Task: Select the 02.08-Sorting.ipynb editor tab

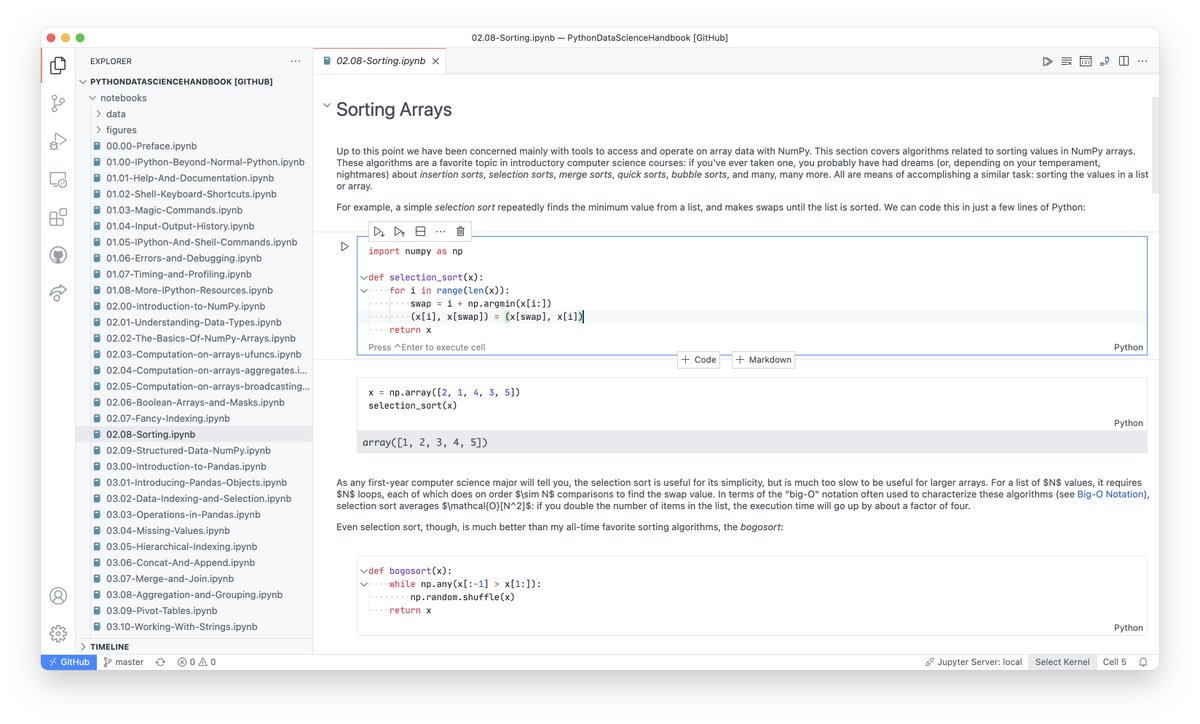Action: point(380,61)
